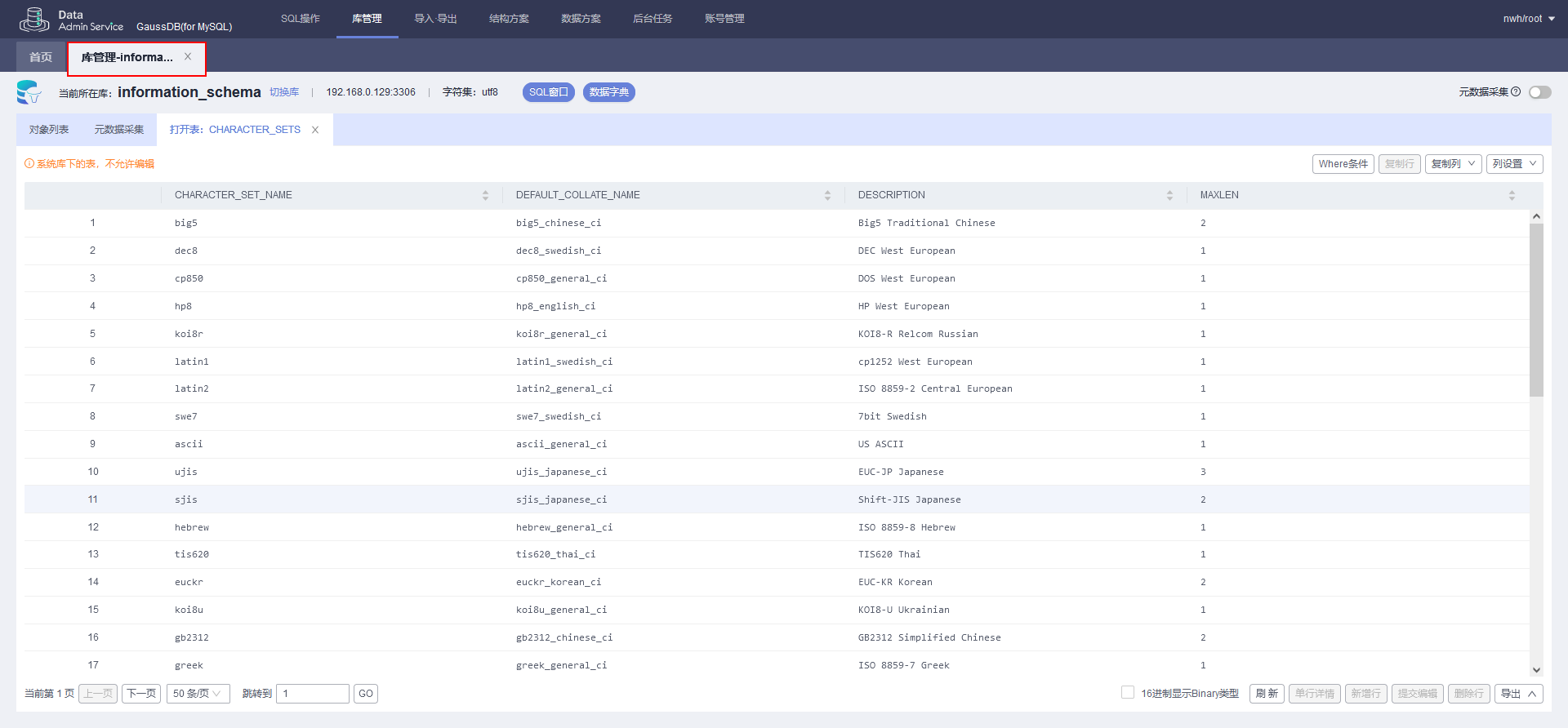
Task: Open the 数据方案 menu
Action: pyautogui.click(x=581, y=19)
